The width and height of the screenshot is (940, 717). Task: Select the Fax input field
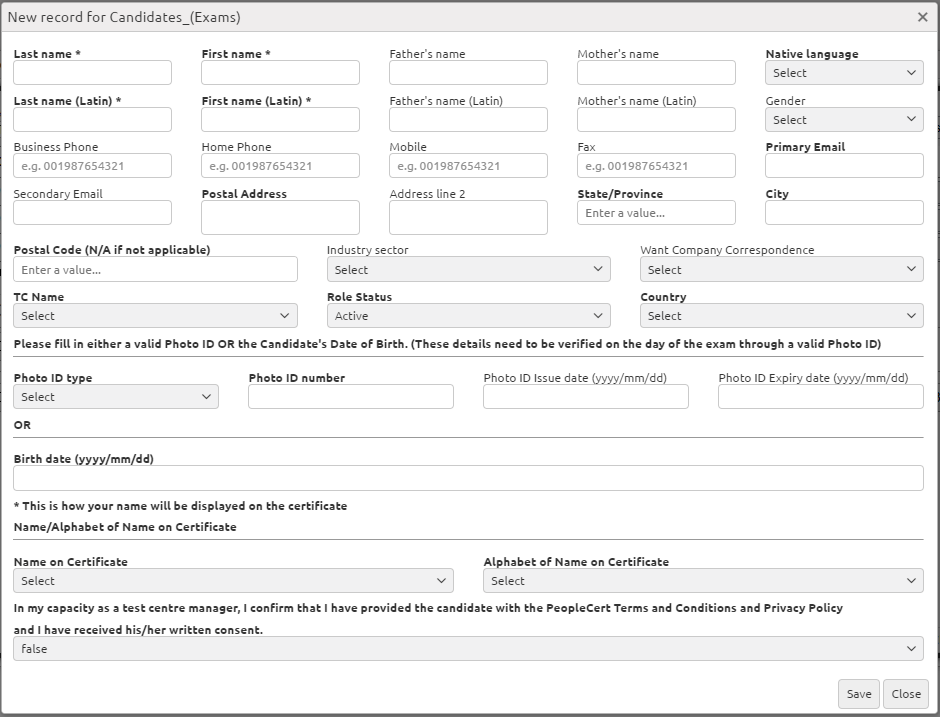(656, 165)
